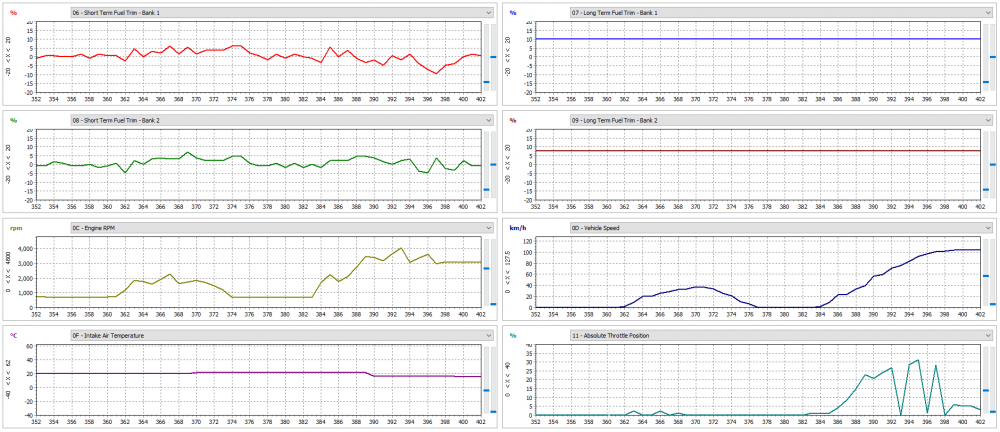The height and width of the screenshot is (432, 1000).
Task: Click the °C unit label
Action: (x=14, y=336)
